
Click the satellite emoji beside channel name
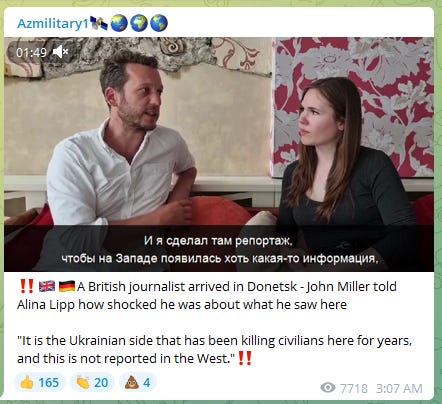pyautogui.click(x=99, y=24)
